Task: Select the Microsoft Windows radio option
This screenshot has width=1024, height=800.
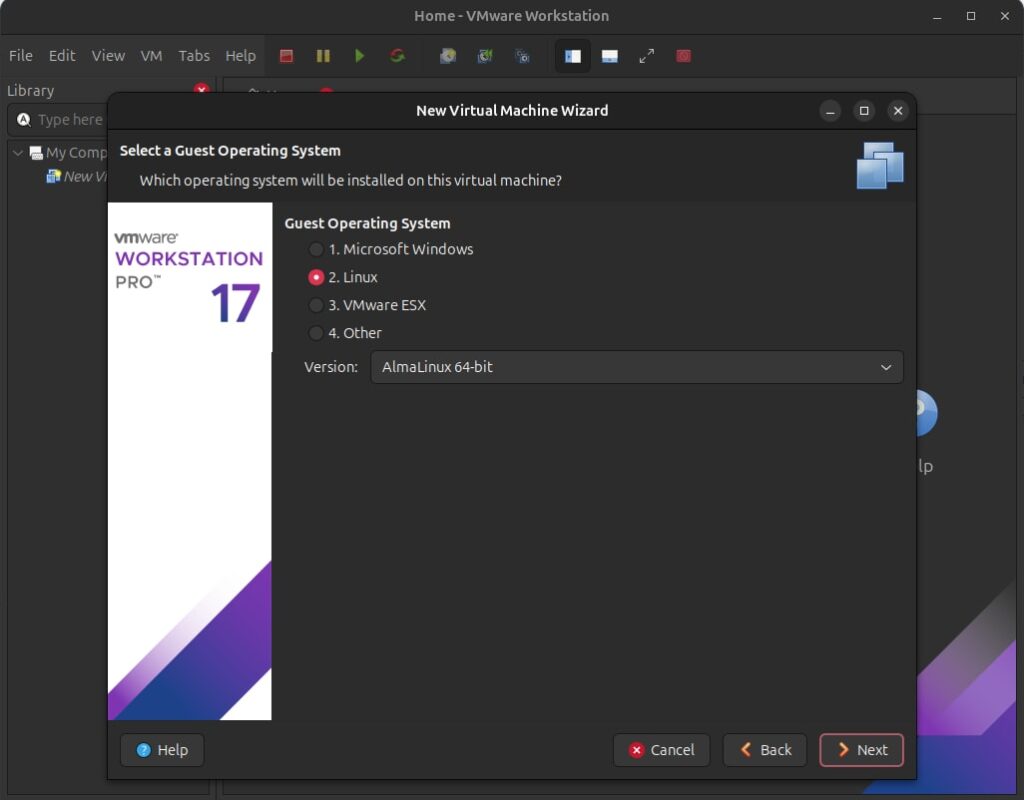Action: click(316, 249)
